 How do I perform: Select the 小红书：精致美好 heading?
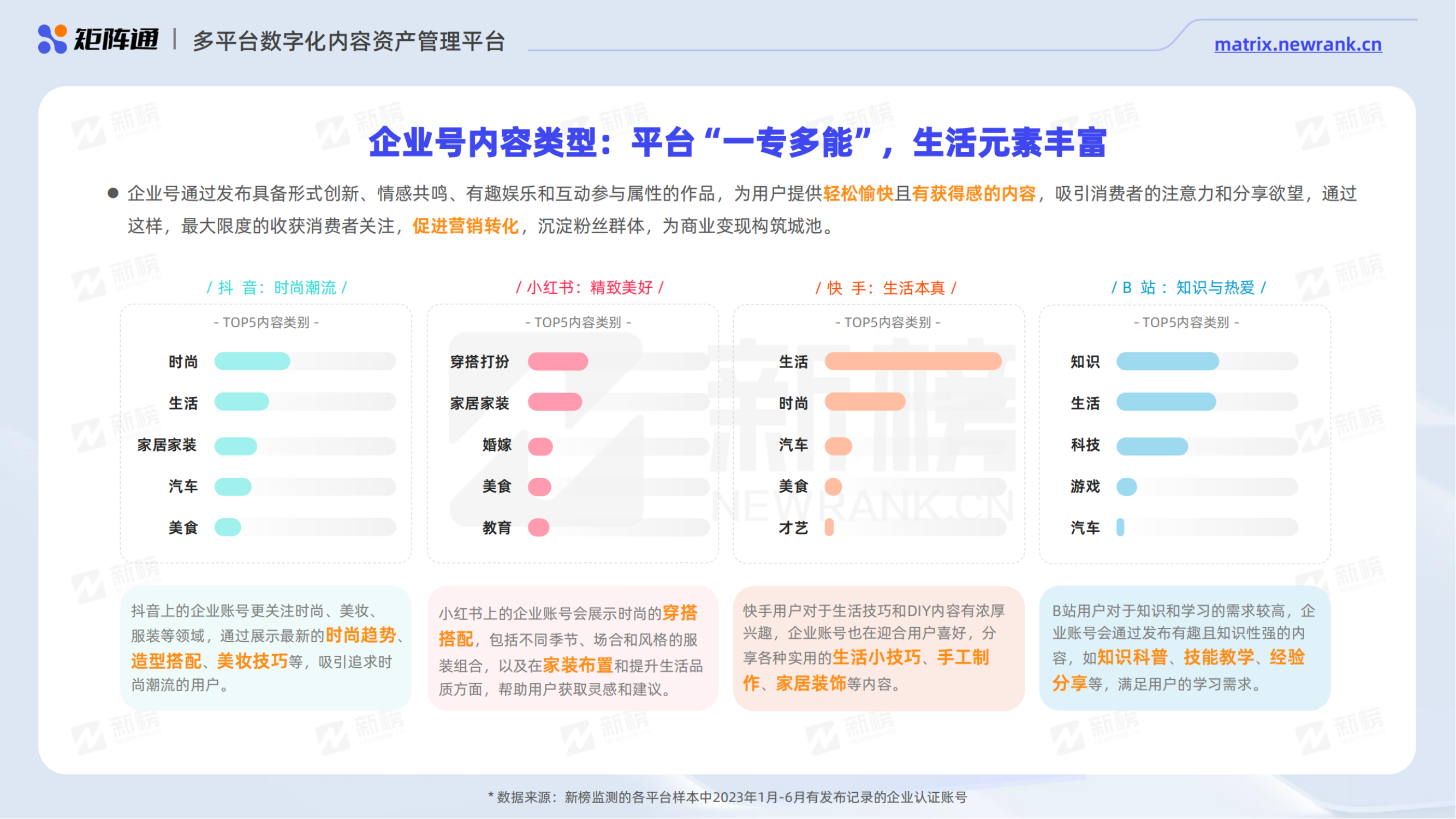coord(590,287)
